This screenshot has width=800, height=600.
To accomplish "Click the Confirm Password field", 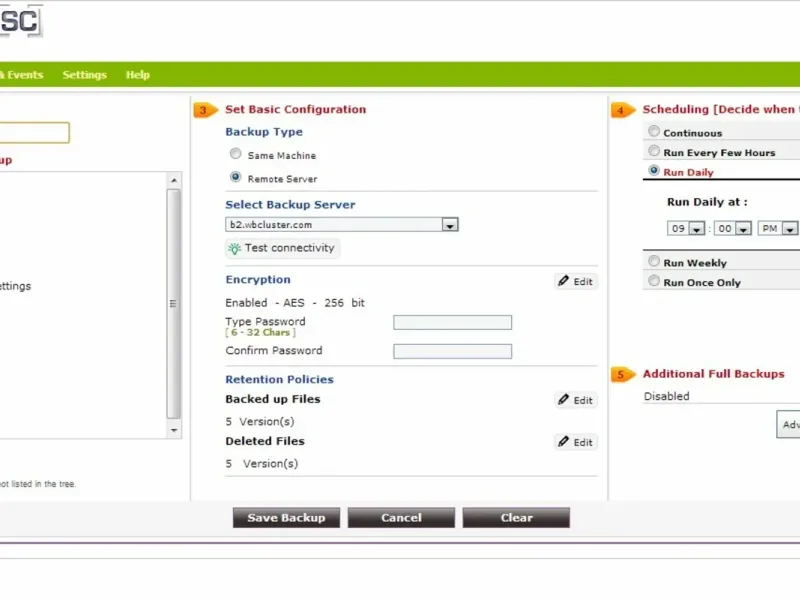I will 453,351.
